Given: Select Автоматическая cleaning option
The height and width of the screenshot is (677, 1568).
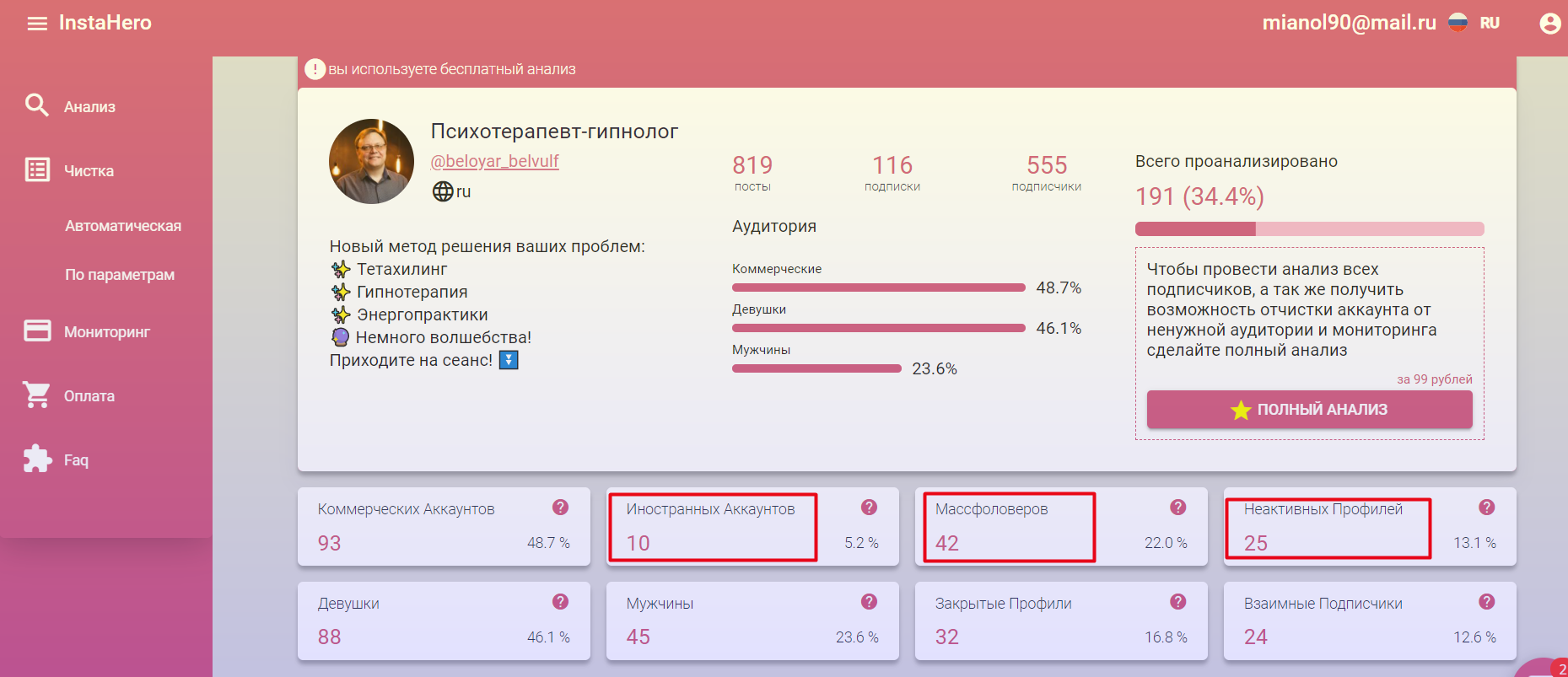Looking at the screenshot, I should point(123,226).
